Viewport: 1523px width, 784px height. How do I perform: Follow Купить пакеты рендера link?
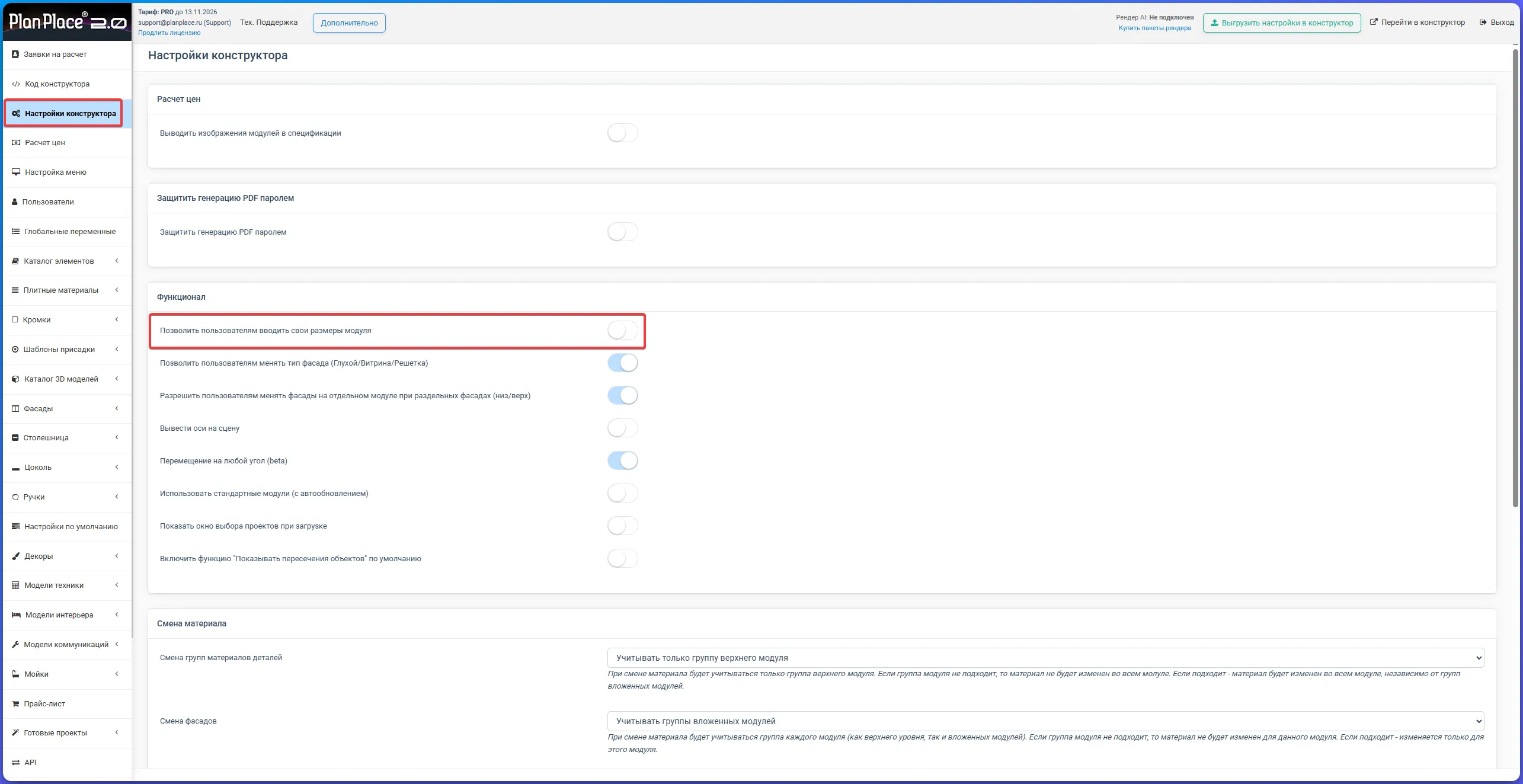[1154, 28]
